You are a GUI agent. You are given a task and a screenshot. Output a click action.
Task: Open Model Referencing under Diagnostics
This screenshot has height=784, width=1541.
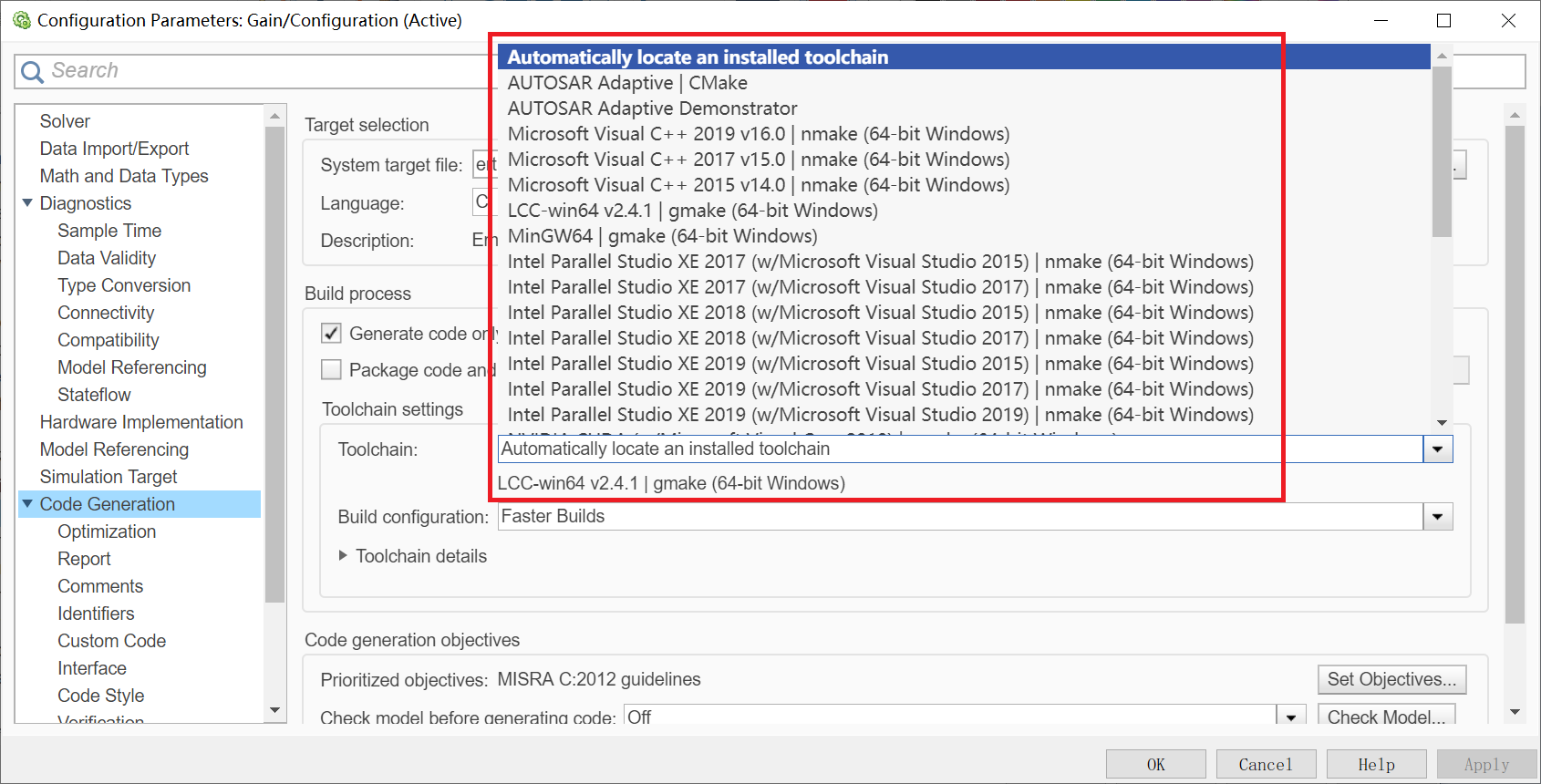coord(132,367)
